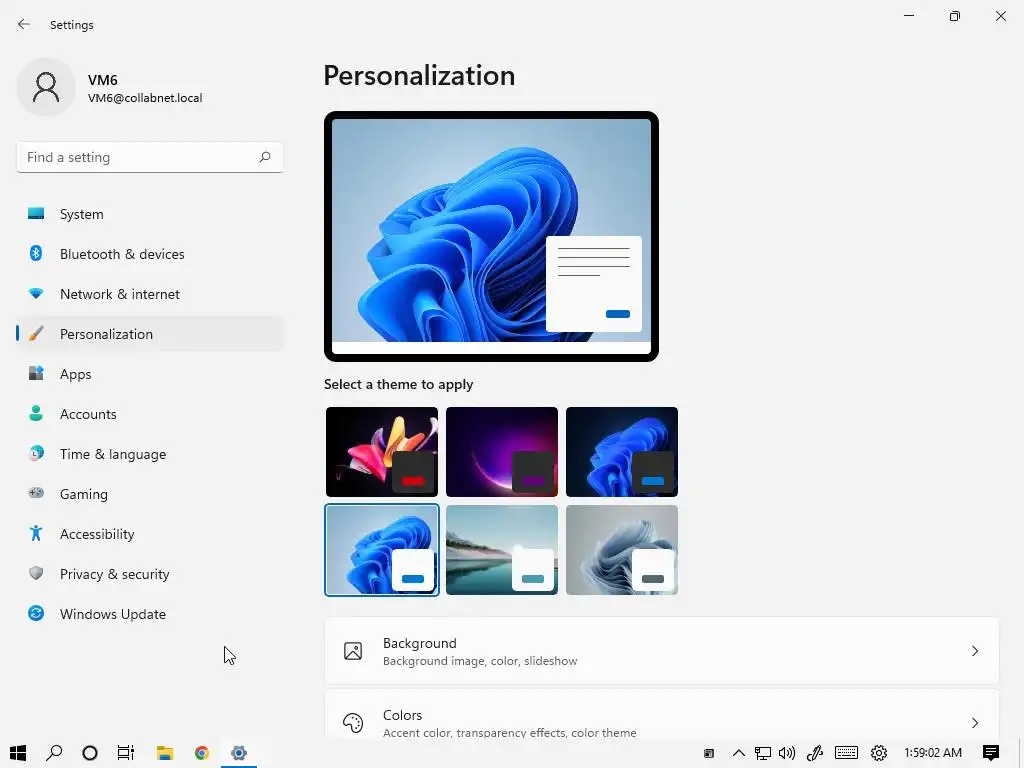Click the Network wifi icon in sidebar

36,294
